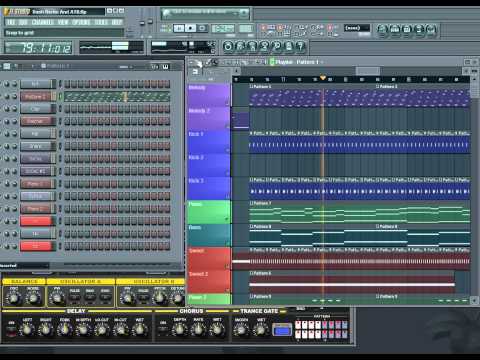Click the fourth round shortcut button below transport
The height and width of the screenshot is (360, 480).
[x=265, y=46]
